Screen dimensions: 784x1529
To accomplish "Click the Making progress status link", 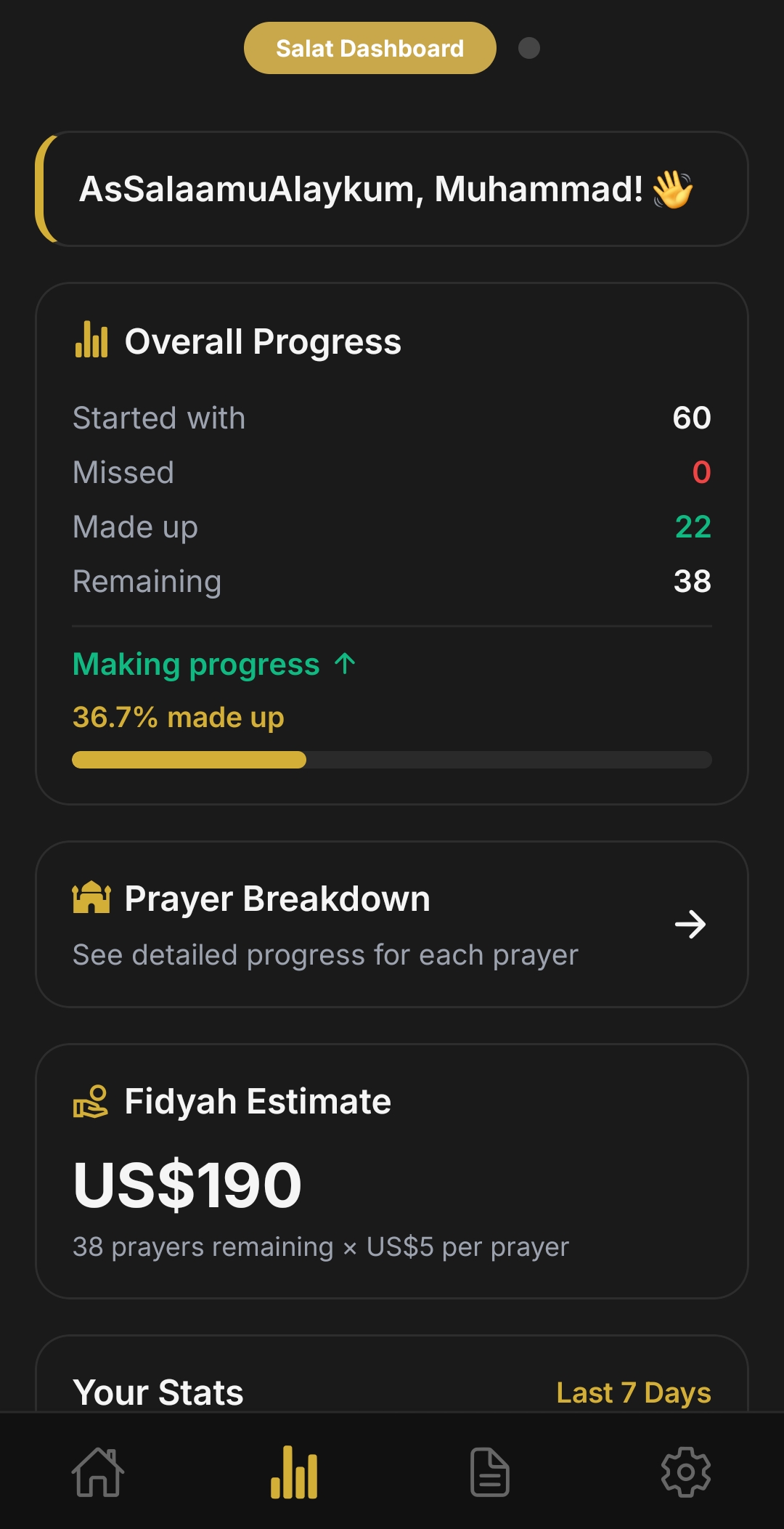I will 196,664.
